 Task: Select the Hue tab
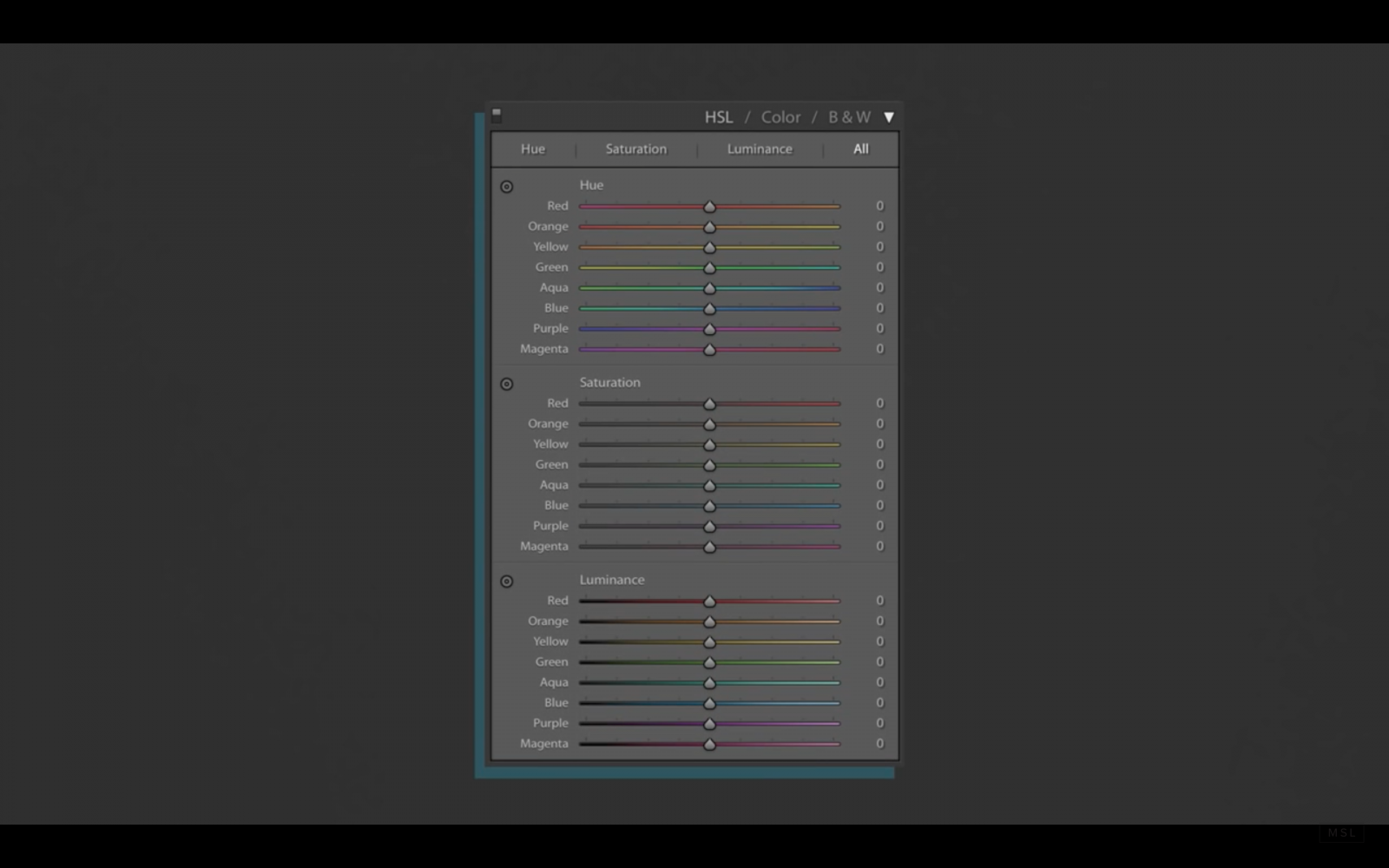tap(532, 148)
